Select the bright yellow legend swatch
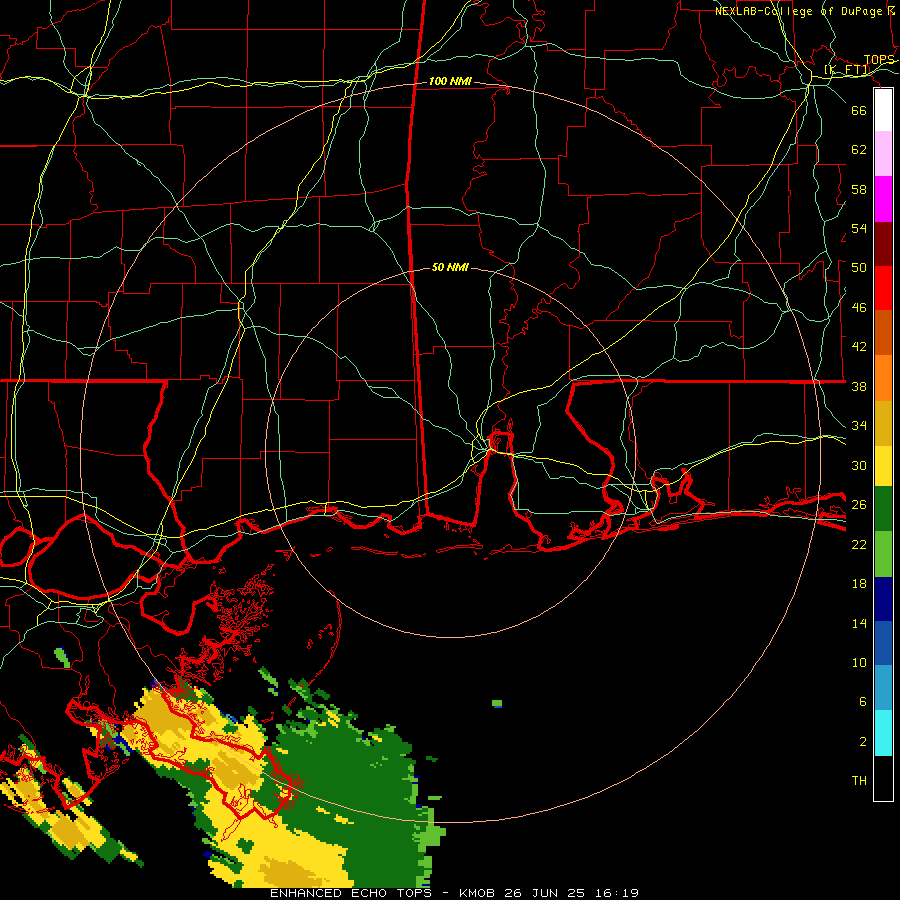Image resolution: width=900 pixels, height=900 pixels. [x=883, y=466]
